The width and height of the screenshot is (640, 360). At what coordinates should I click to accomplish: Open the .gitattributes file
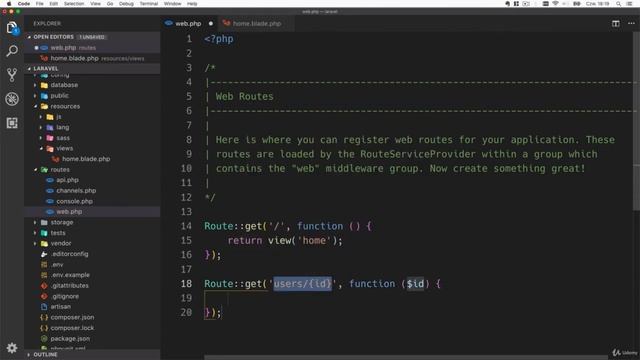[70, 286]
